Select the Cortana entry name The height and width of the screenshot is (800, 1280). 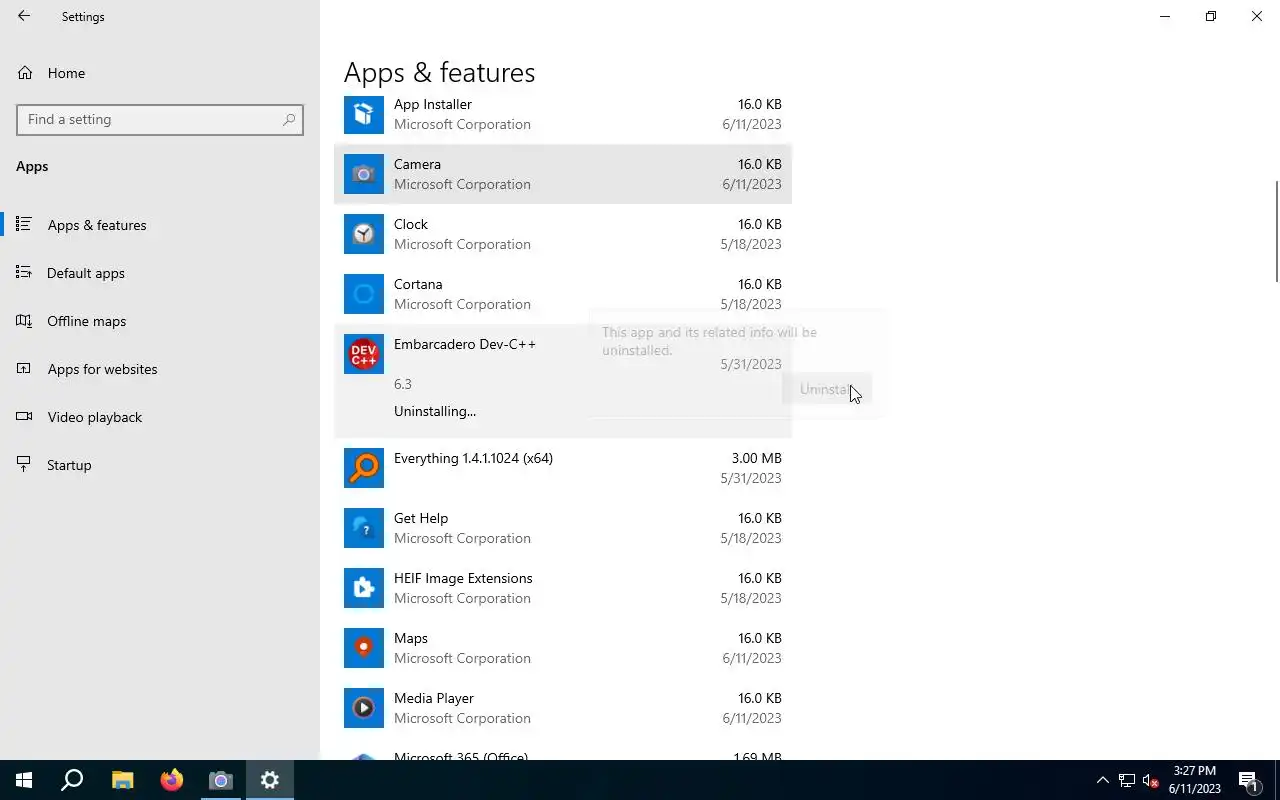click(x=418, y=284)
